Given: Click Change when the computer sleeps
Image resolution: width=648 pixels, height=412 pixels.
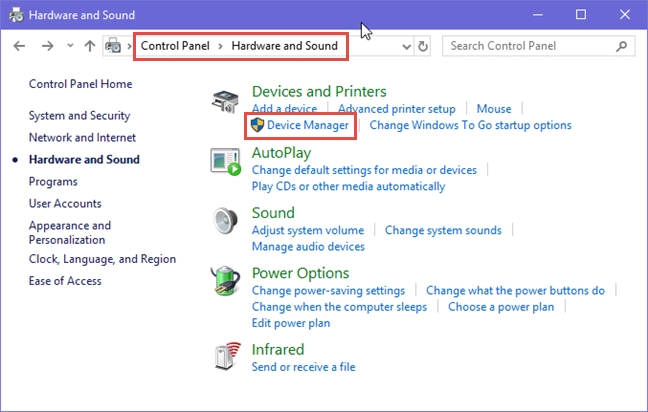Looking at the screenshot, I should click(339, 307).
